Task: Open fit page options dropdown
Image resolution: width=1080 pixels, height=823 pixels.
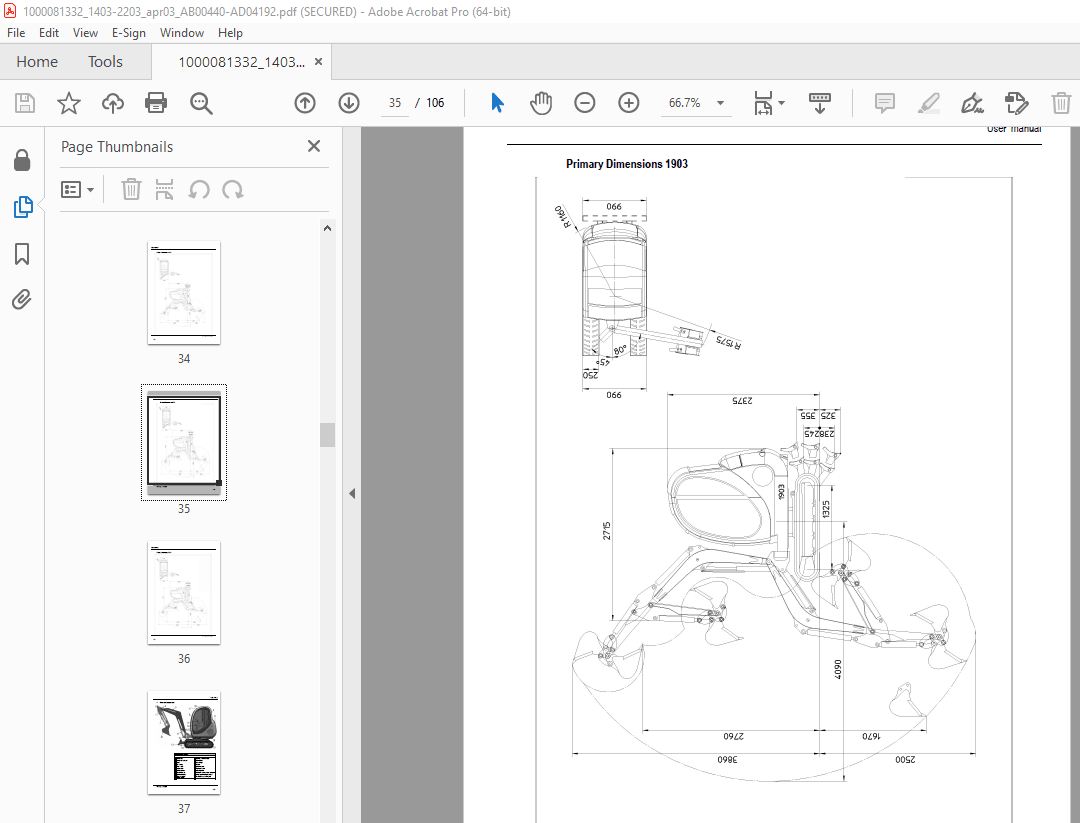Action: click(769, 103)
